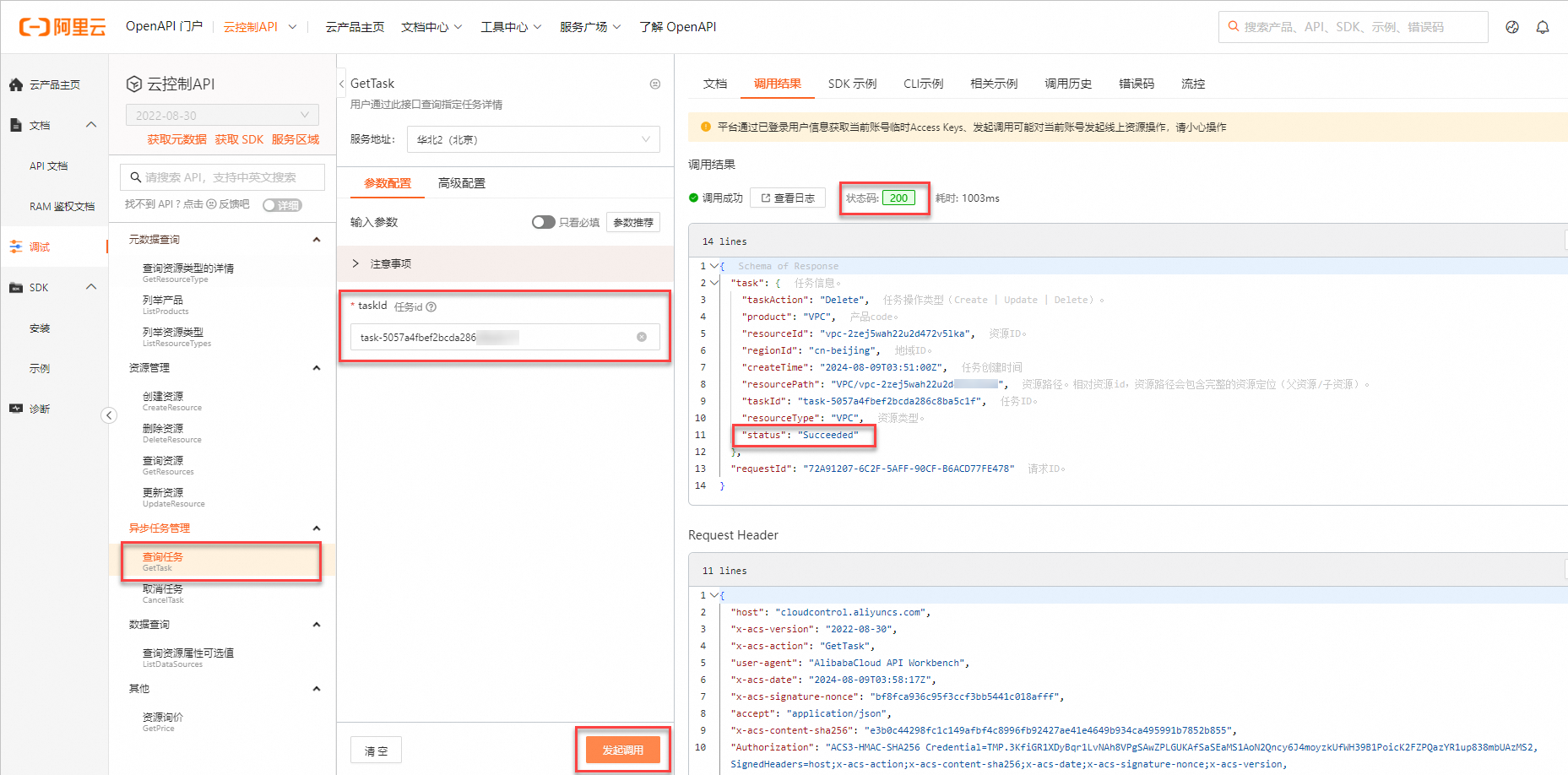Click the globe help icon beside the bell
This screenshot has width=1568, height=775.
pos(1511,26)
